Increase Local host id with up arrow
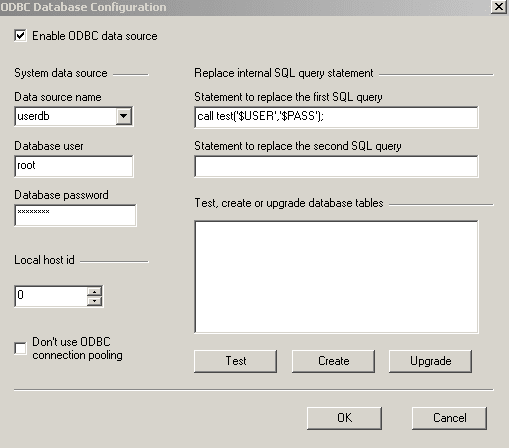 click(94, 291)
